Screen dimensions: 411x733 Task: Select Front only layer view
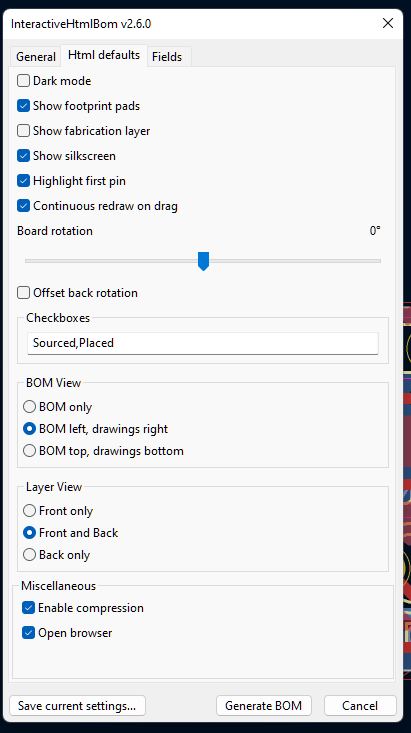[x=29, y=510]
